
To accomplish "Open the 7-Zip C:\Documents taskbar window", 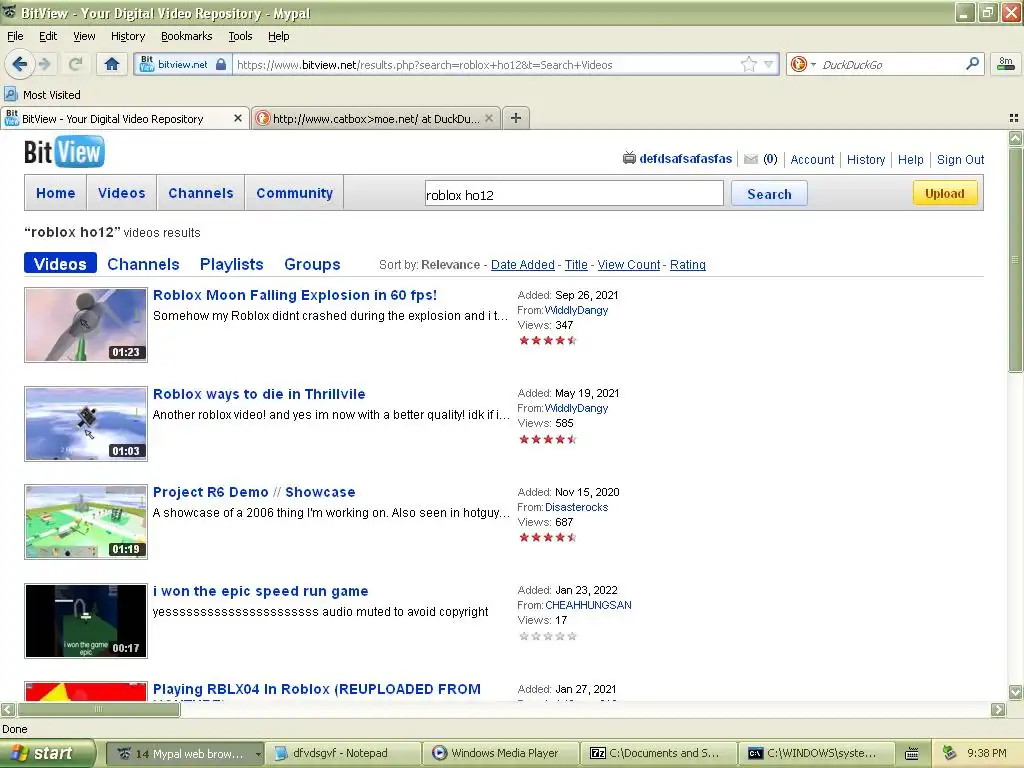I will [x=658, y=753].
